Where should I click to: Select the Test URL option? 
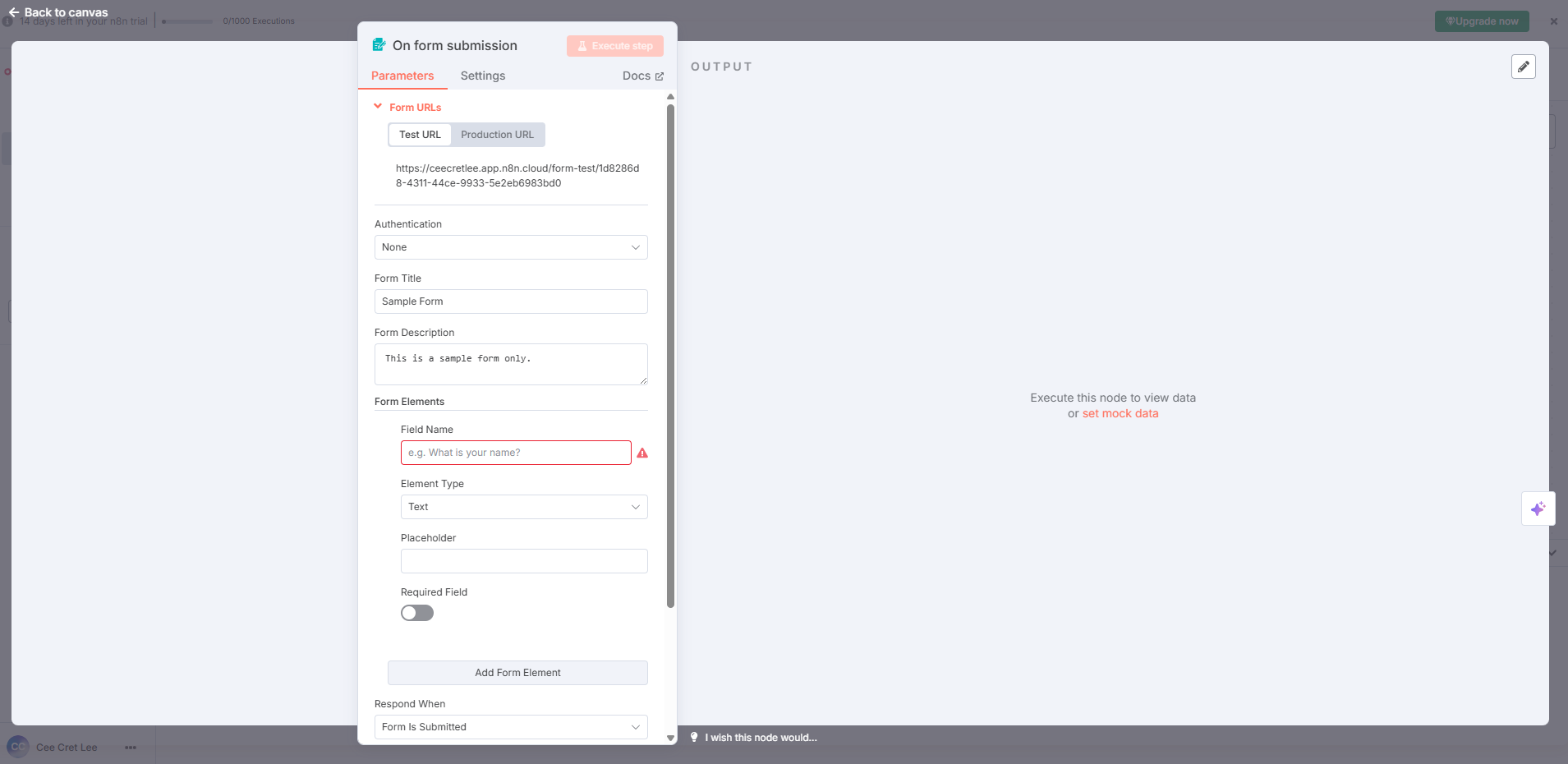tap(419, 134)
